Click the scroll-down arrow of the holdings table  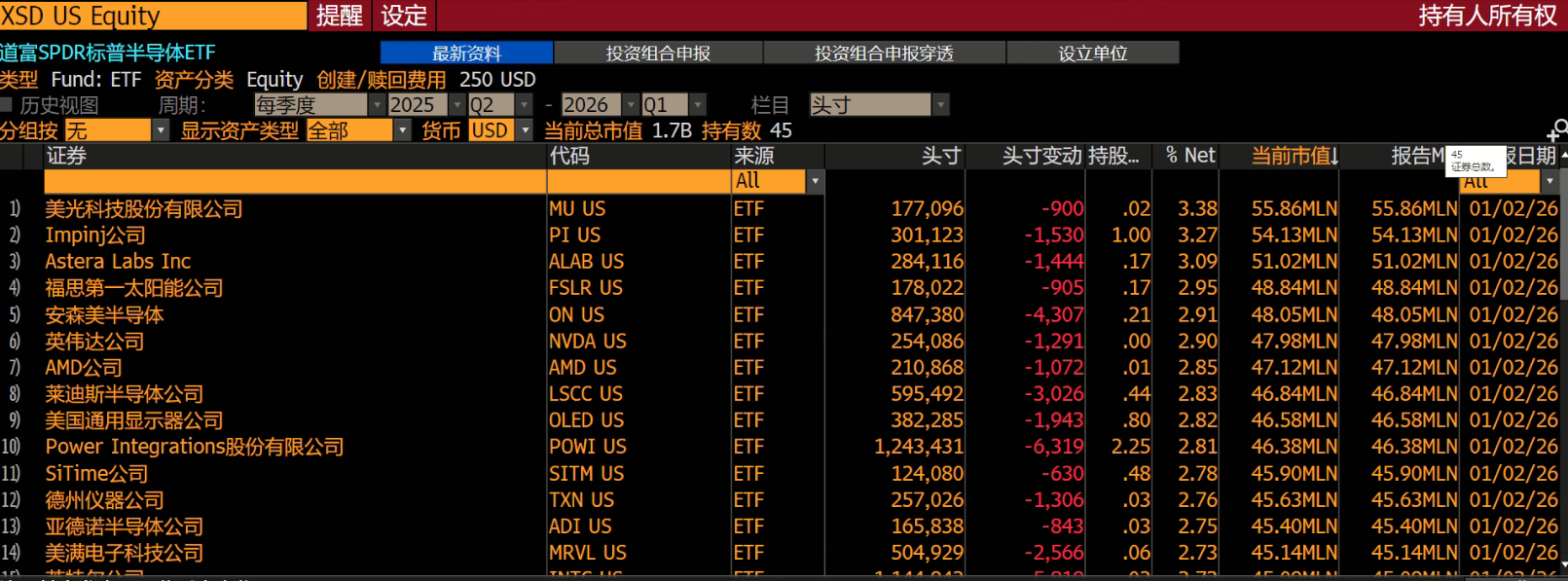[1563, 563]
